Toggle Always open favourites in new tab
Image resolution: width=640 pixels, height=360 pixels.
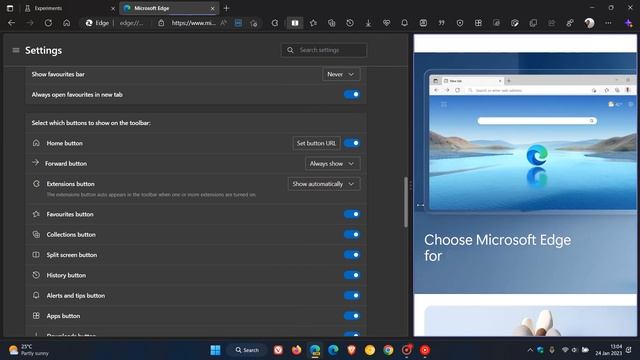click(351, 94)
